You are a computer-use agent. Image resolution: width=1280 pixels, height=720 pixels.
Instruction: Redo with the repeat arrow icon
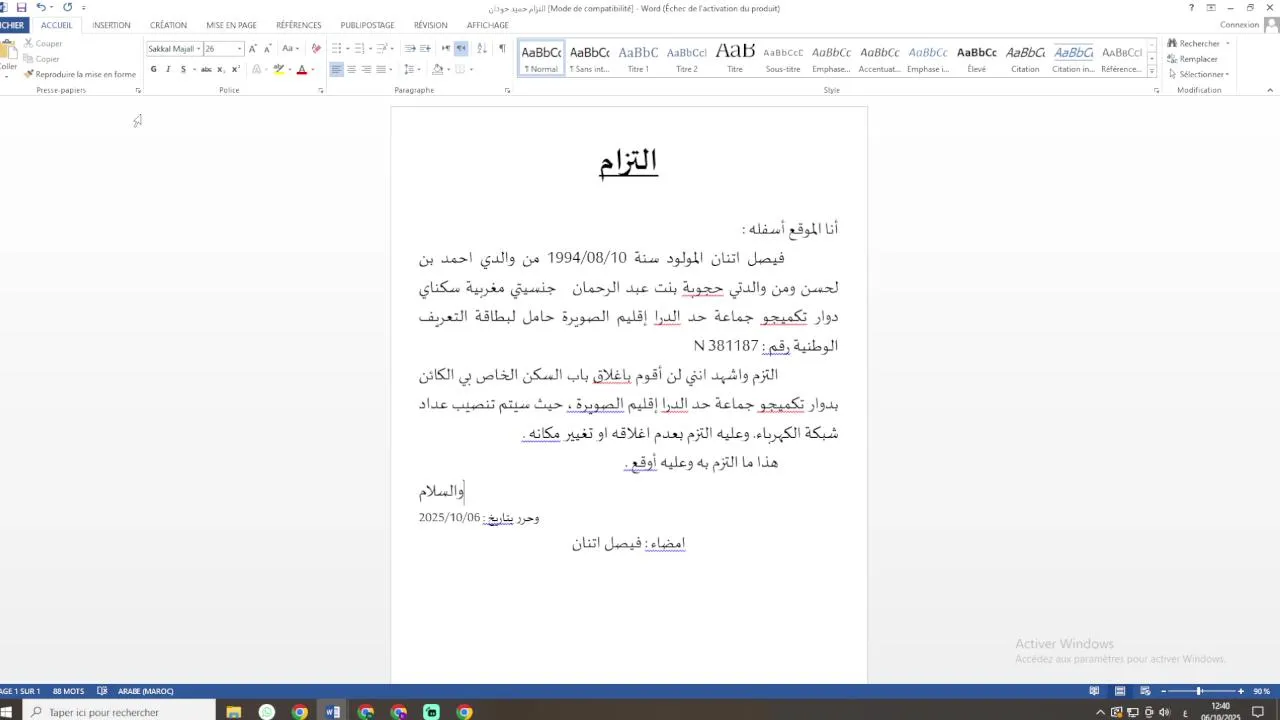(x=67, y=7)
